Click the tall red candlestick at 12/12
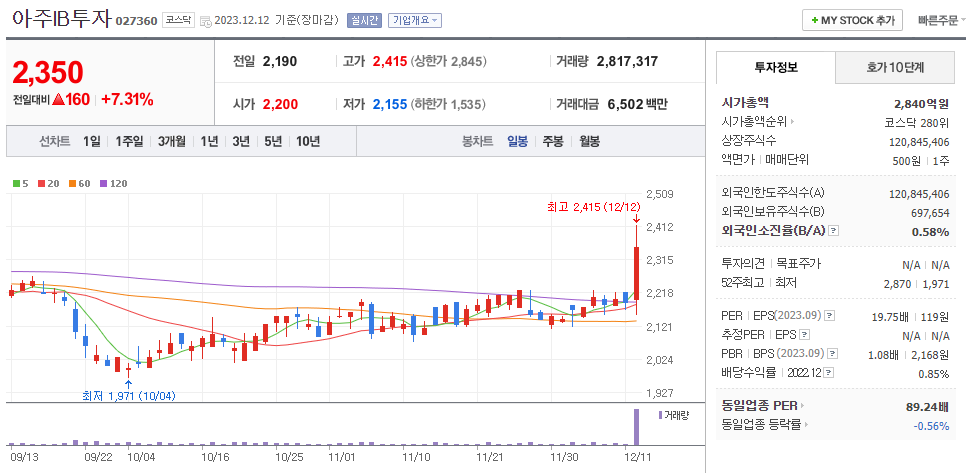The height and width of the screenshot is (473, 974). (x=636, y=273)
